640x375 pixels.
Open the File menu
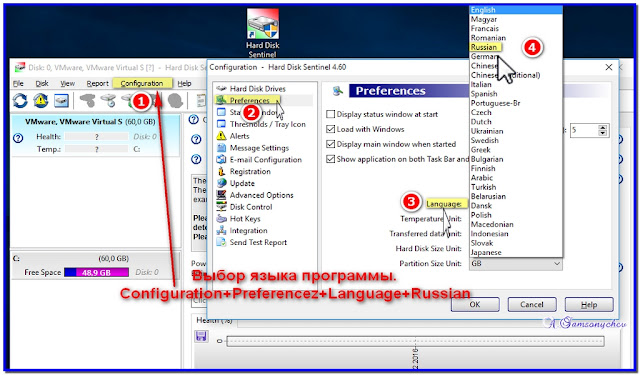[x=18, y=83]
